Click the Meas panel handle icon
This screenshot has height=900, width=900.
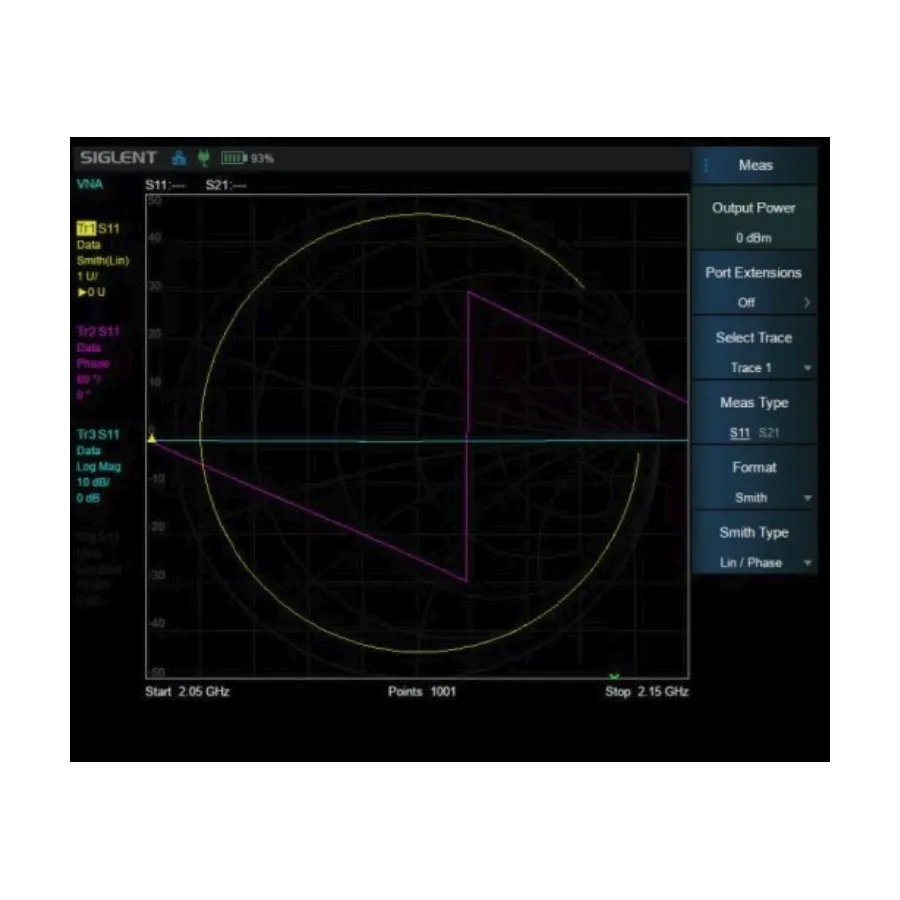[706, 165]
